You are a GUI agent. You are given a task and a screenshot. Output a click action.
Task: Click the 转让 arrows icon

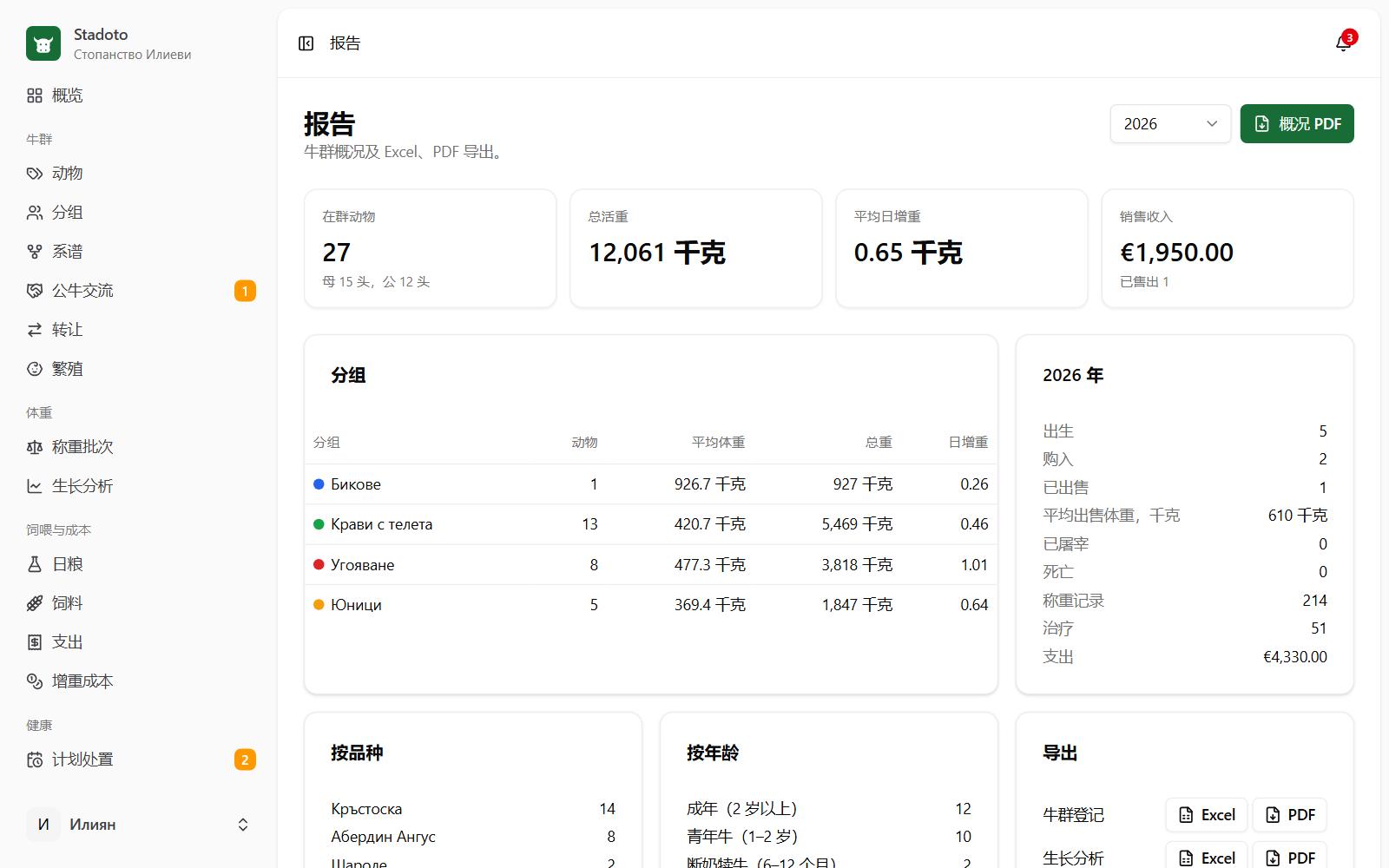coord(35,330)
